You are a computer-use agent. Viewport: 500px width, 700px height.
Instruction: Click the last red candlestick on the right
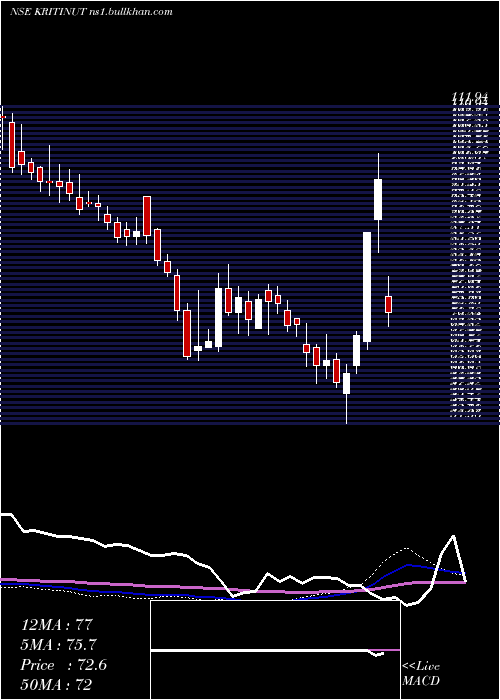pos(388,304)
